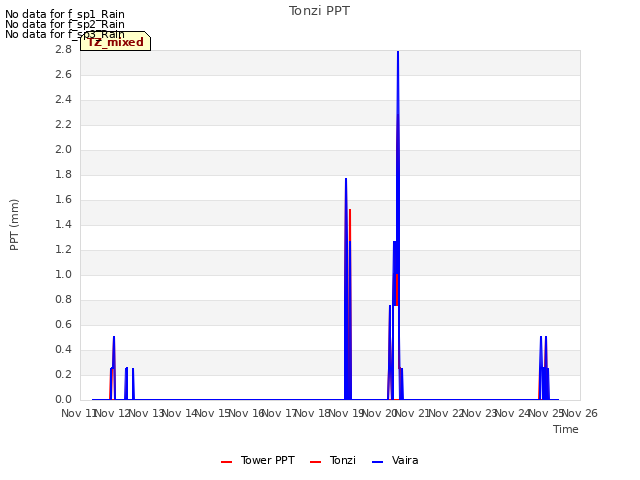Click the Vaira legend entry
The width and height of the screenshot is (640, 480).
pos(395,460)
